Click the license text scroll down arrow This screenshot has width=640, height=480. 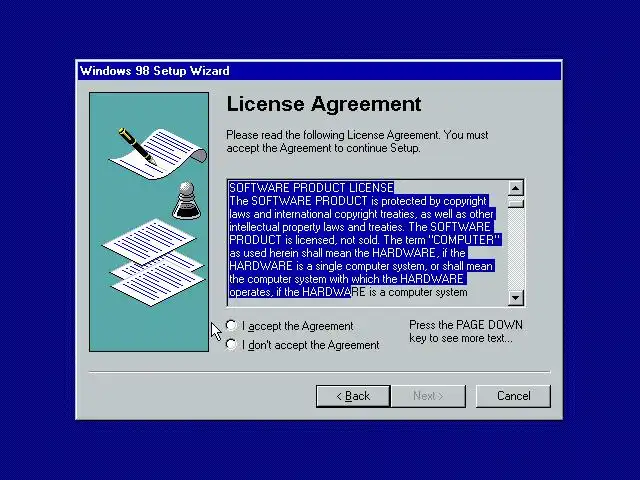[x=516, y=298]
